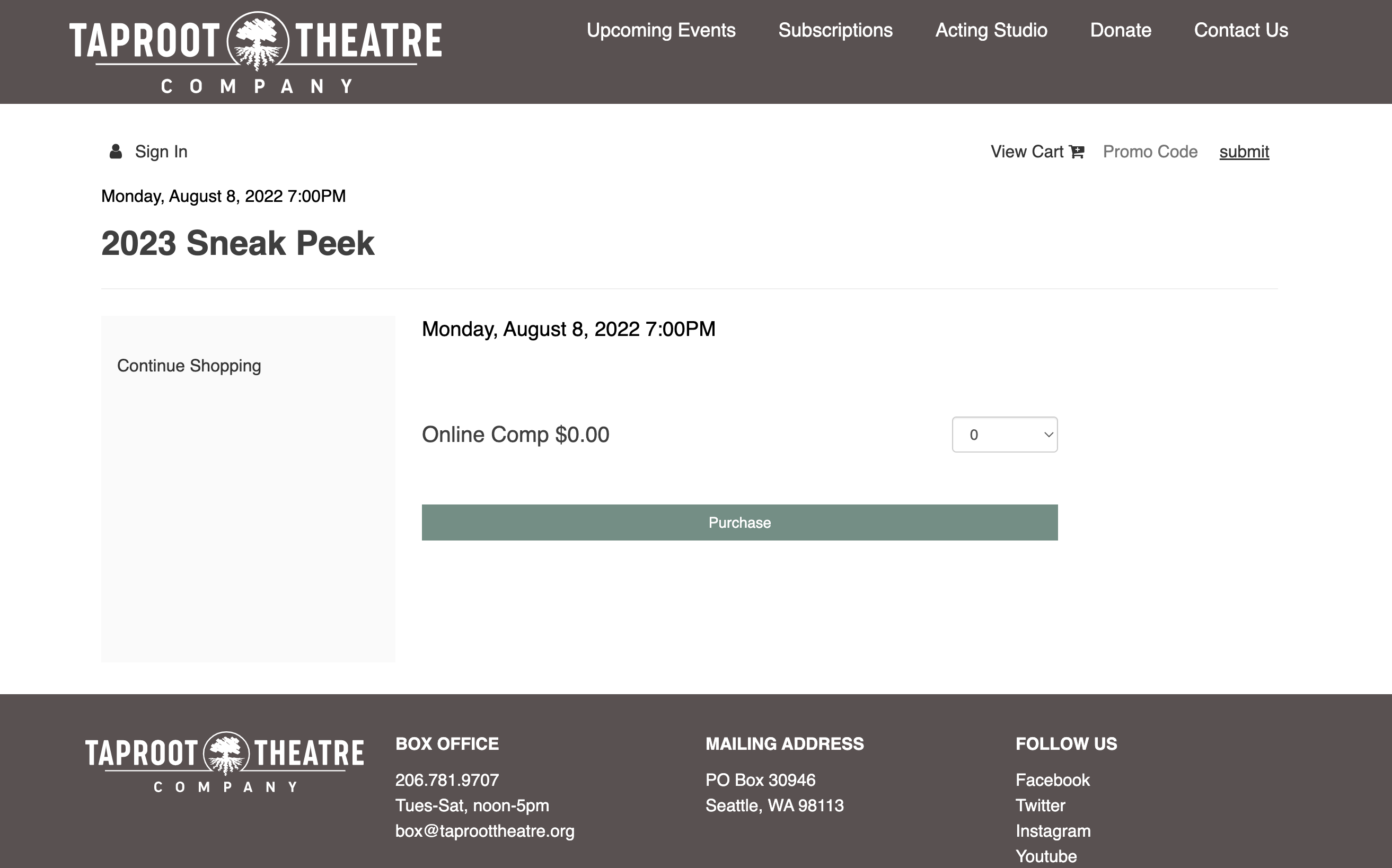
Task: Click the user icon beside Sign In
Action: [x=116, y=152]
